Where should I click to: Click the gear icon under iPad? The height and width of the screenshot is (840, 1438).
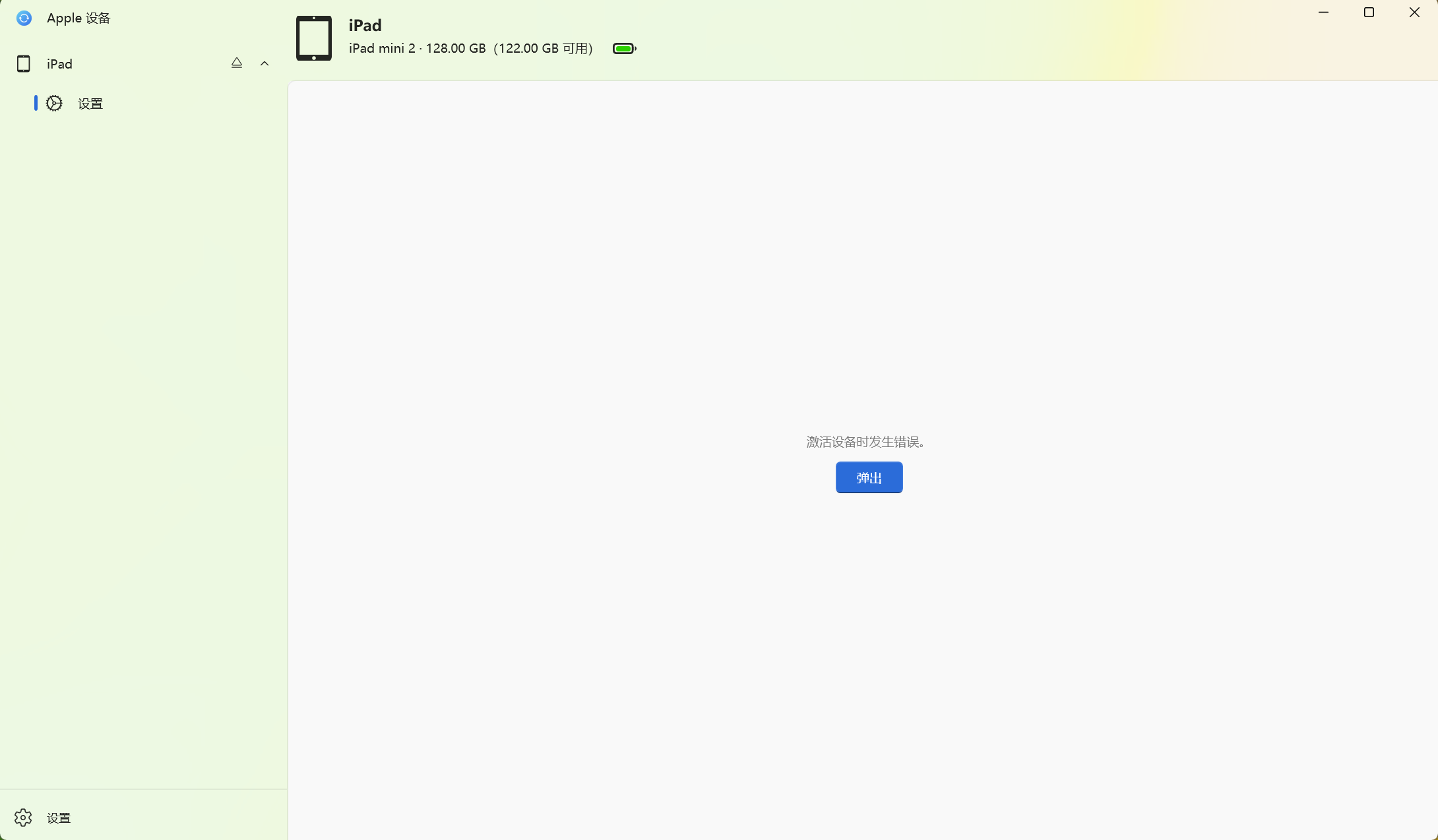point(54,104)
